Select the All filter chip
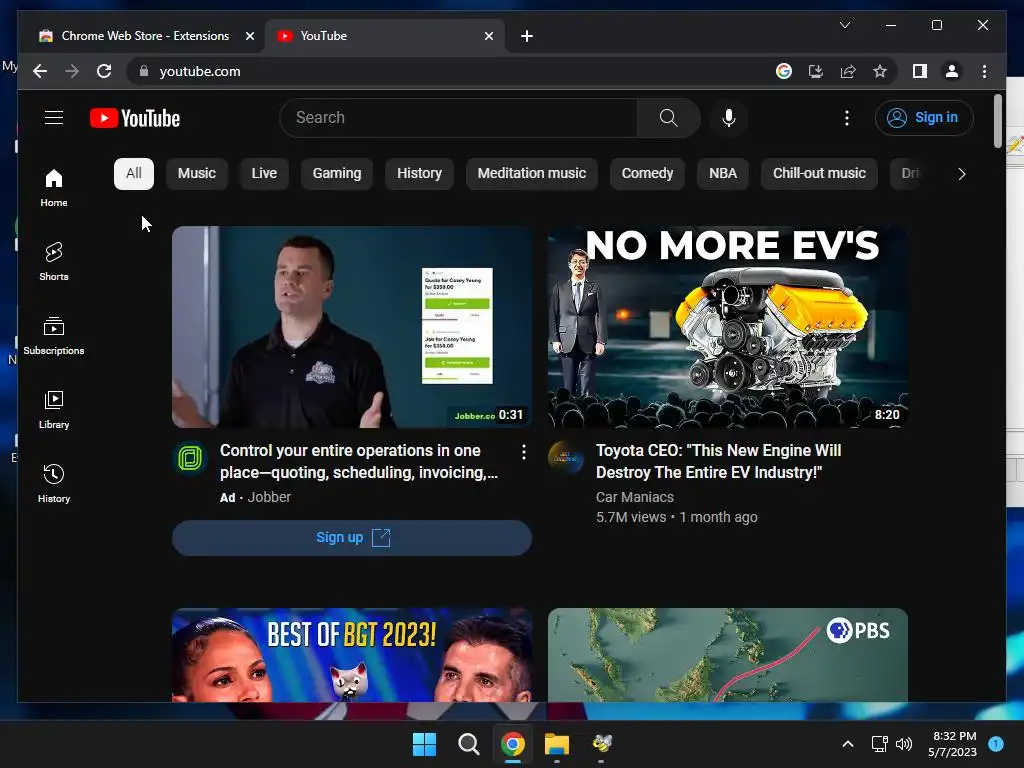Screen dimensions: 1024x768 coord(134,174)
